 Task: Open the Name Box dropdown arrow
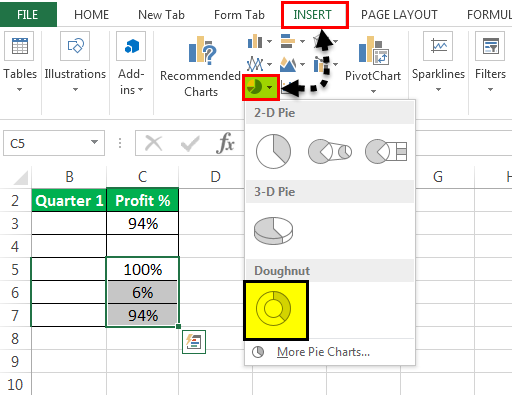pos(95,142)
